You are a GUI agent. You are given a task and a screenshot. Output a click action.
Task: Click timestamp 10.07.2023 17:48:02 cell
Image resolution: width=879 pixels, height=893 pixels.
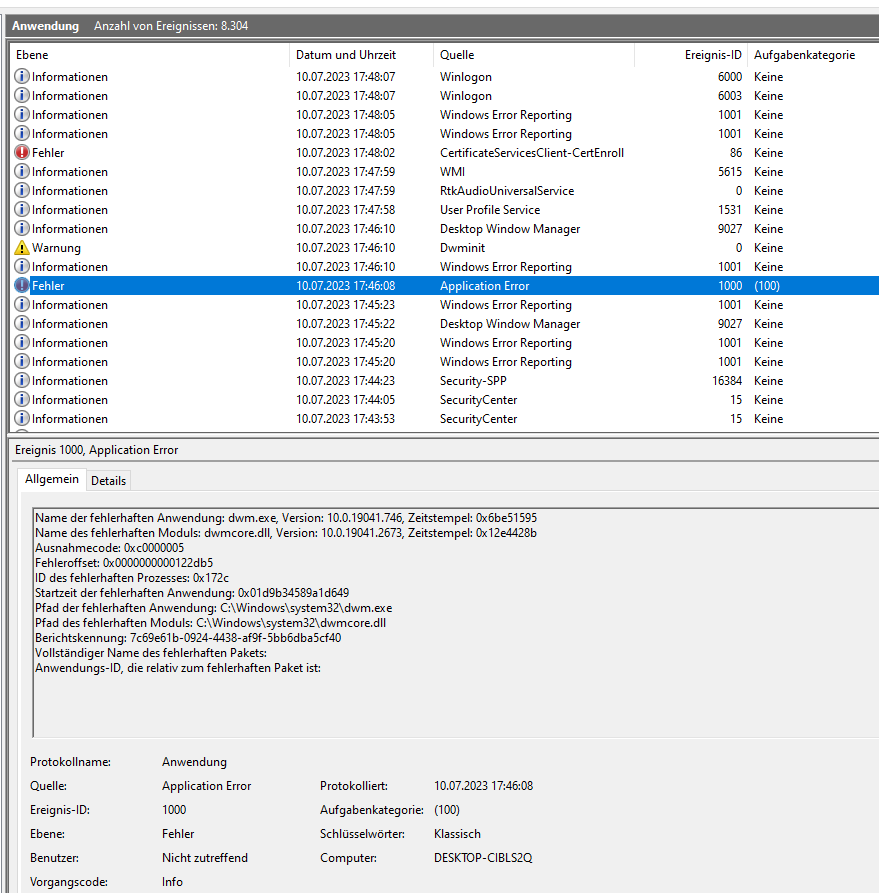point(345,153)
